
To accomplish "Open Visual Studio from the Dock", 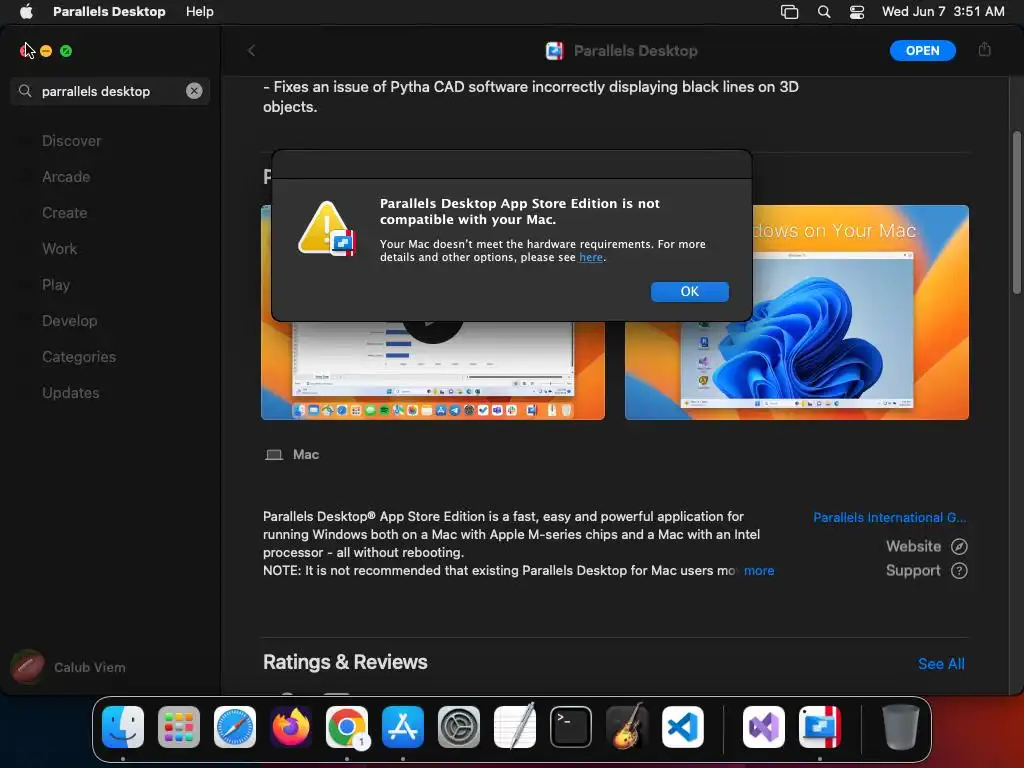I will point(764,727).
